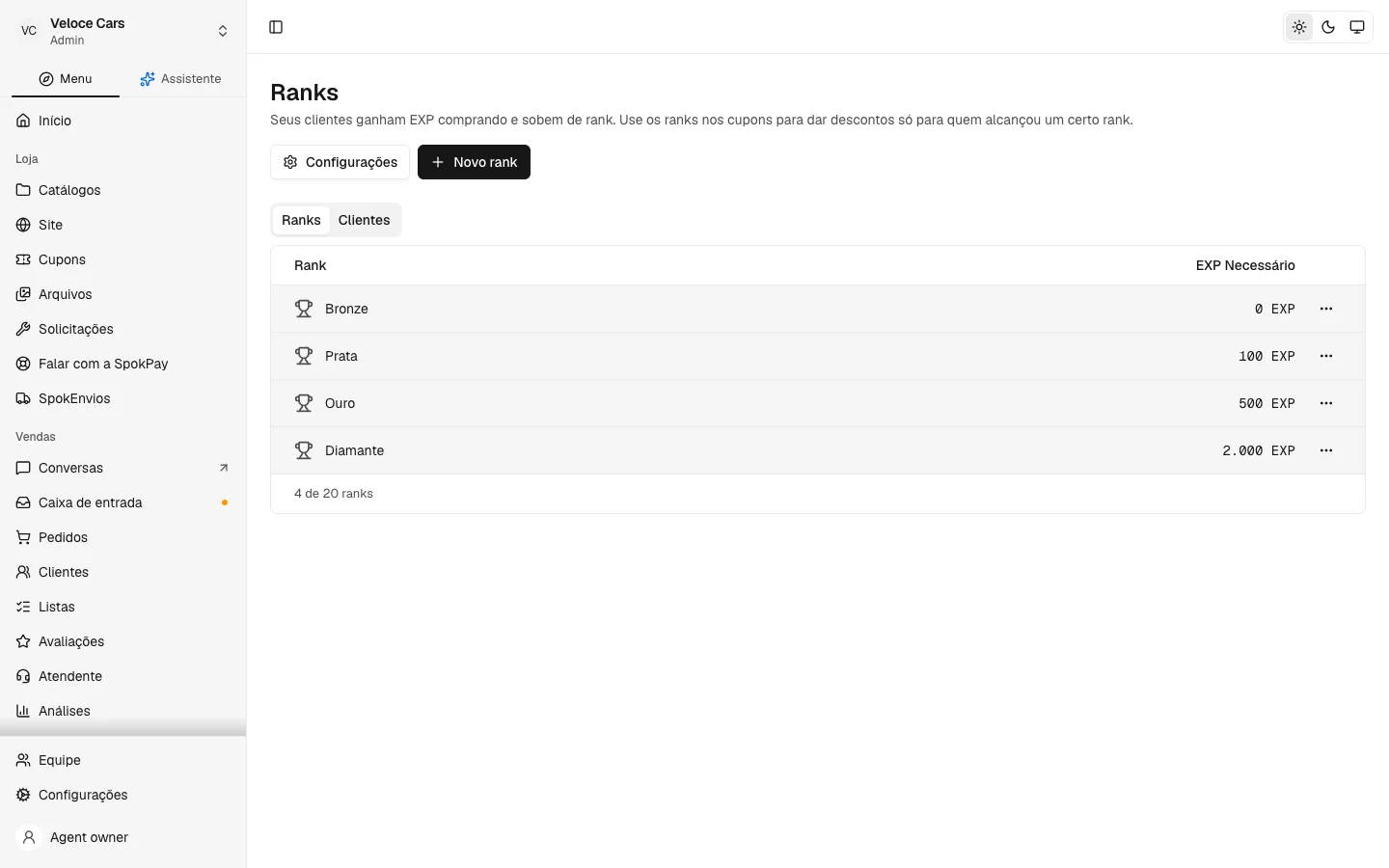Viewport: 1389px width, 868px height.
Task: Open actions menu for Ouro rank
Action: [x=1326, y=403]
